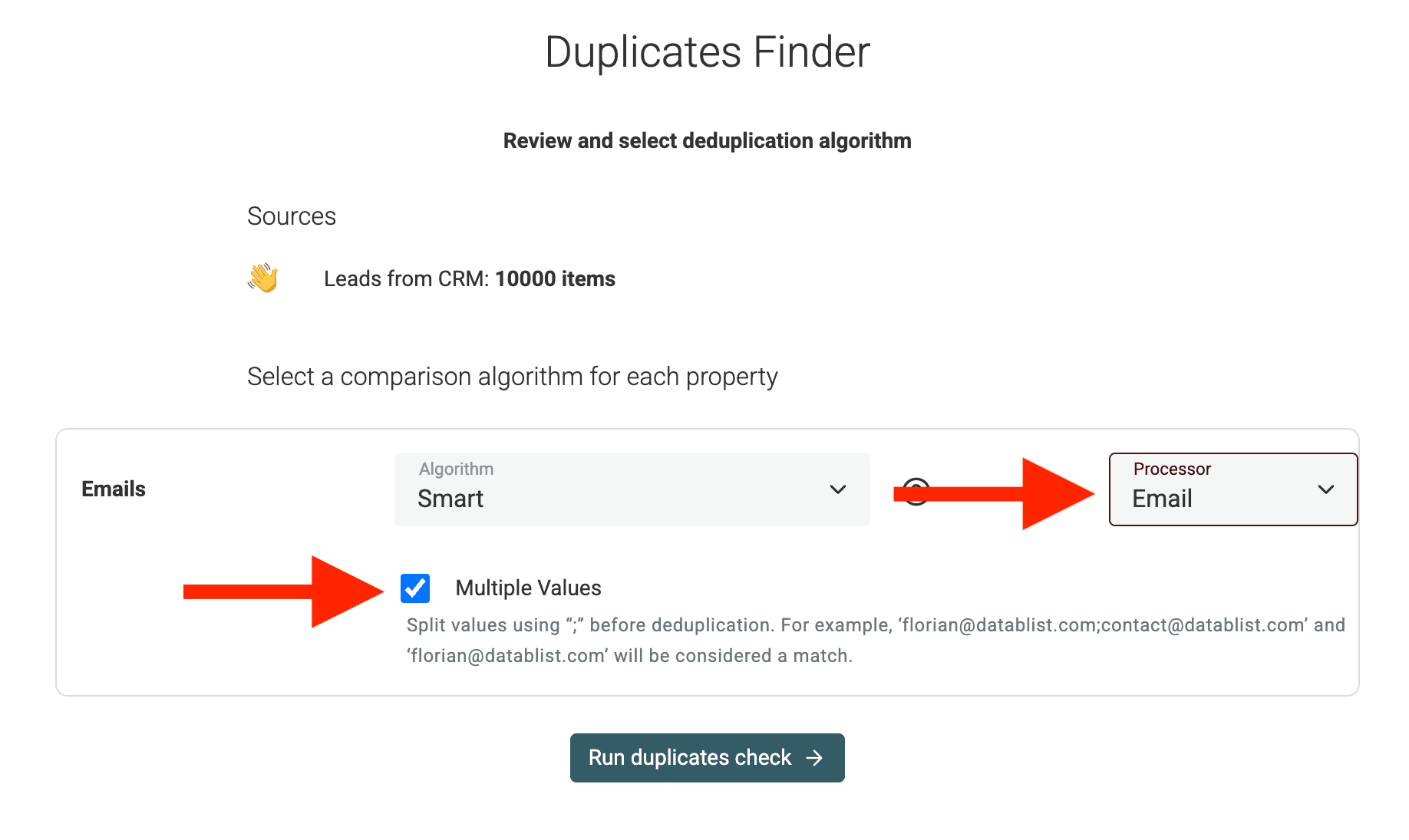
Task: Select the Emails property row label
Action: coord(113,489)
